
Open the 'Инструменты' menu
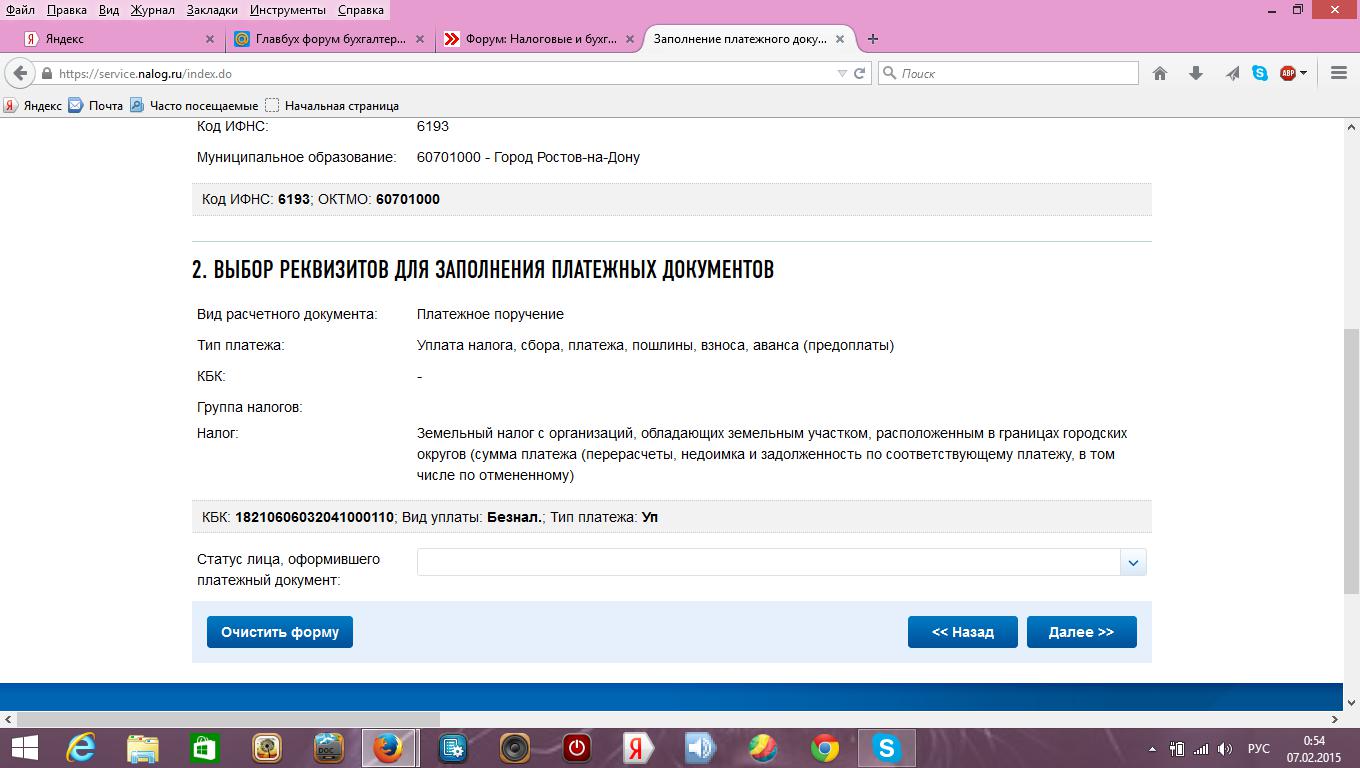[290, 10]
